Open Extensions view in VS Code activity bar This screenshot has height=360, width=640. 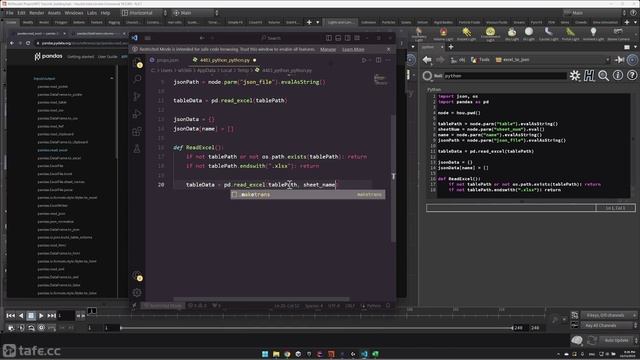(x=137, y=131)
